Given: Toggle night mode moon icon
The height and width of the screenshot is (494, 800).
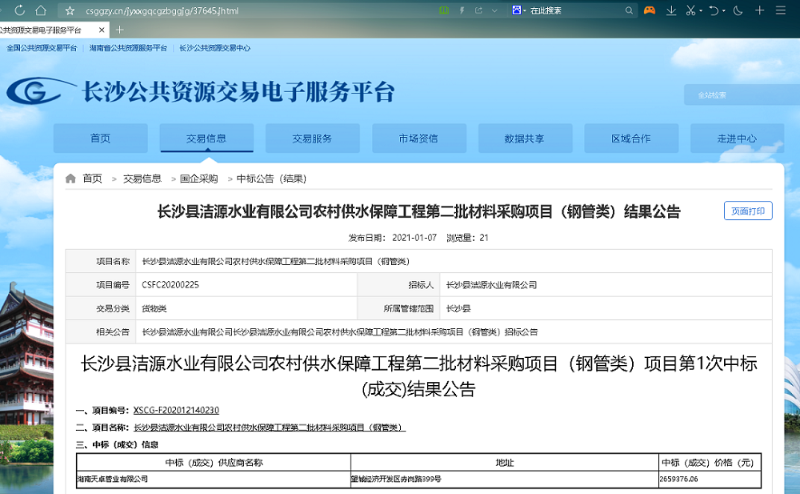Looking at the screenshot, I should [738, 10].
